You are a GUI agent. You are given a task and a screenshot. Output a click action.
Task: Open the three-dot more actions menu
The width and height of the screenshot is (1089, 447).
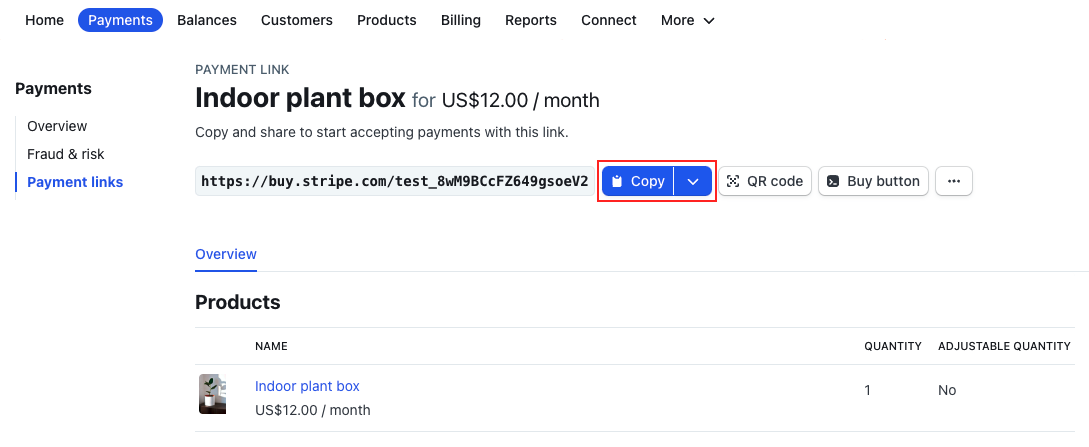pos(953,181)
